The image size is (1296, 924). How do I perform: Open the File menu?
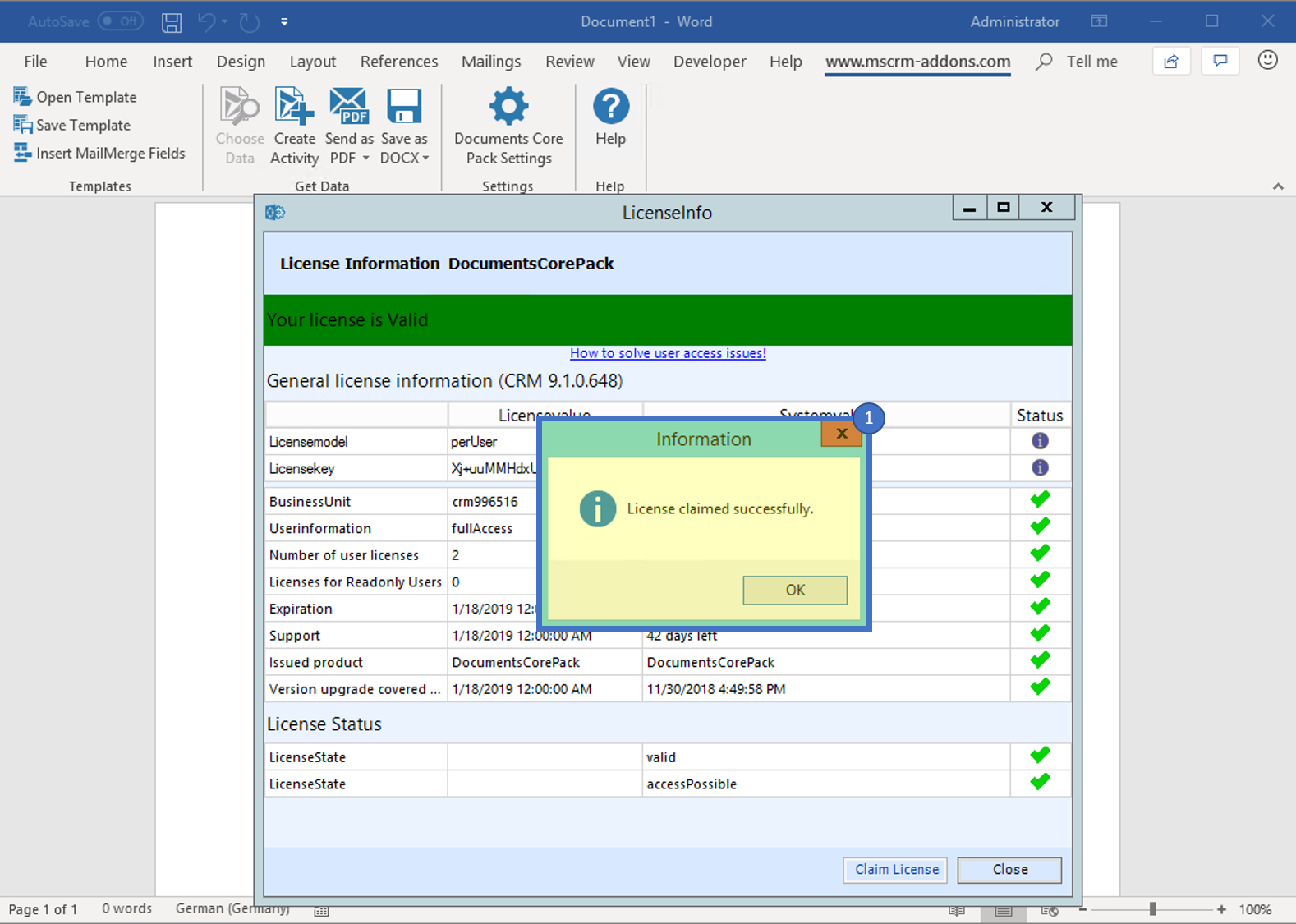point(35,62)
